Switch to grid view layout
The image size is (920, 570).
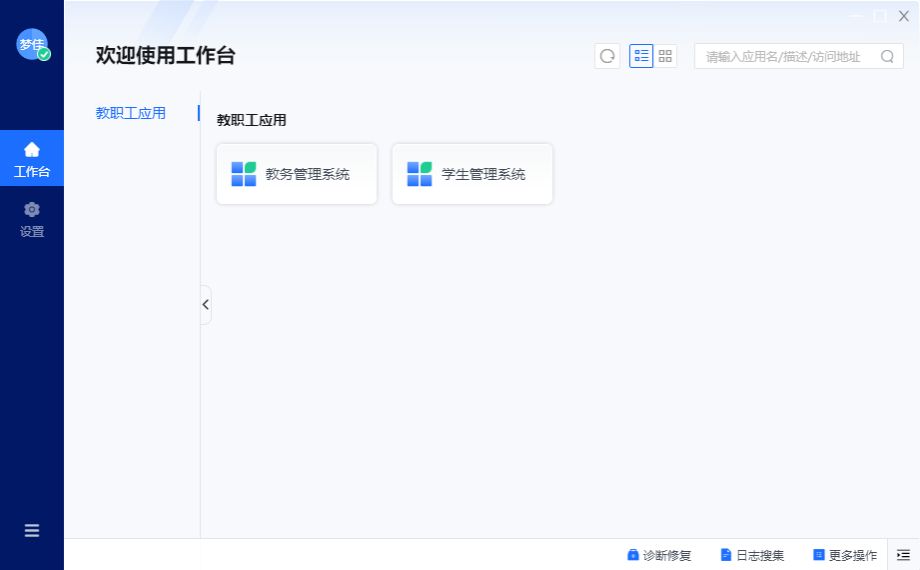(665, 56)
